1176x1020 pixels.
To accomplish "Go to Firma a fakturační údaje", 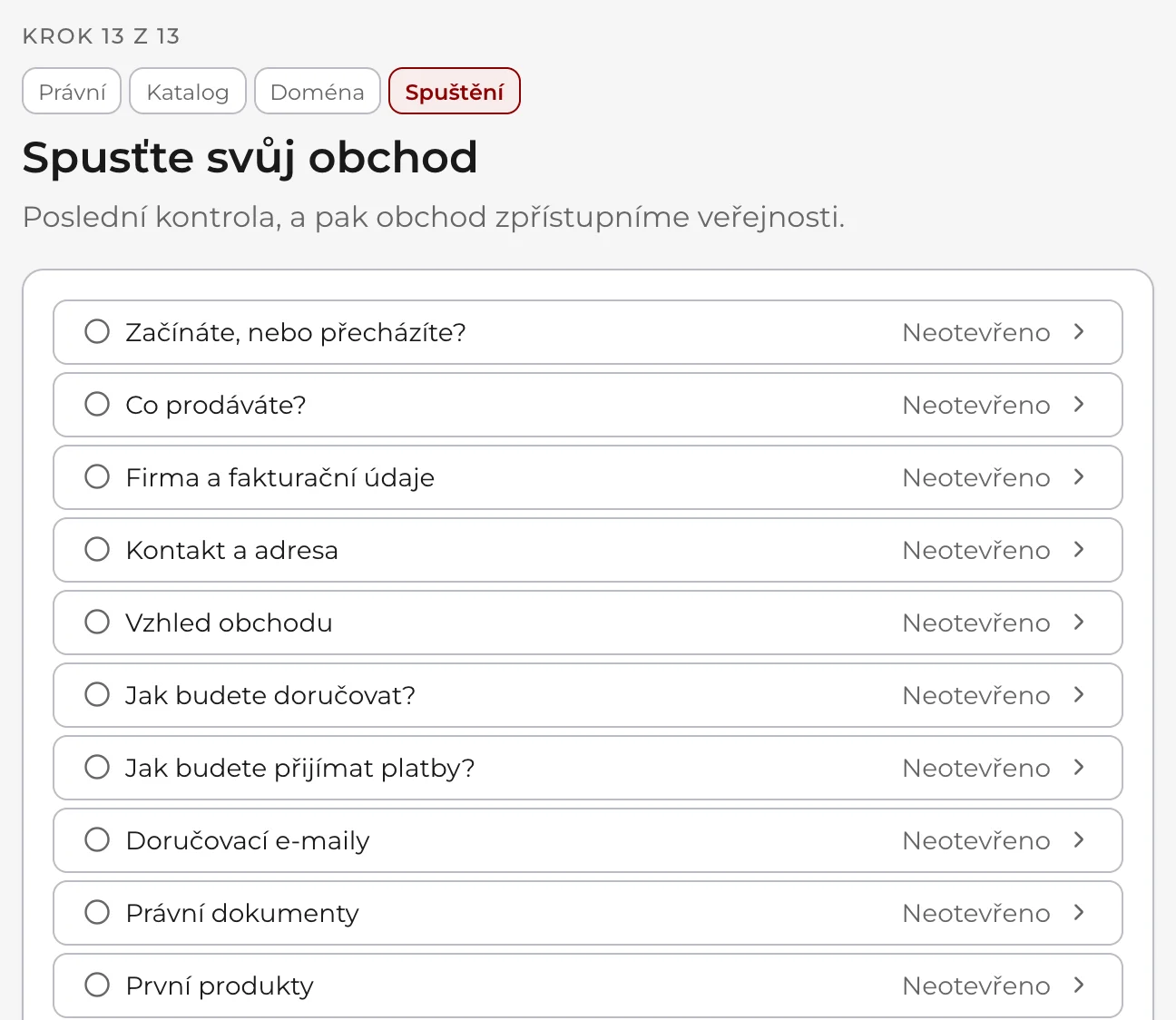I will (588, 477).
